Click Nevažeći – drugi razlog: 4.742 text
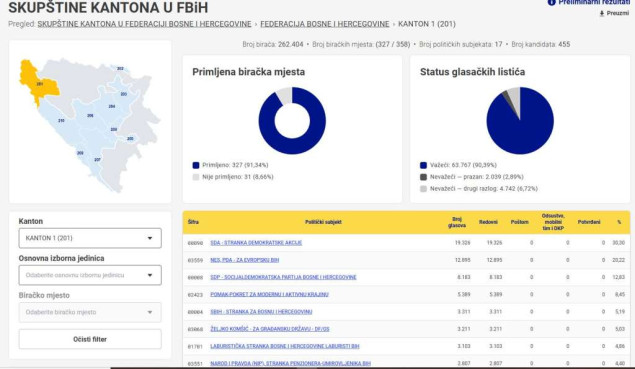The image size is (635, 369). coord(484,189)
